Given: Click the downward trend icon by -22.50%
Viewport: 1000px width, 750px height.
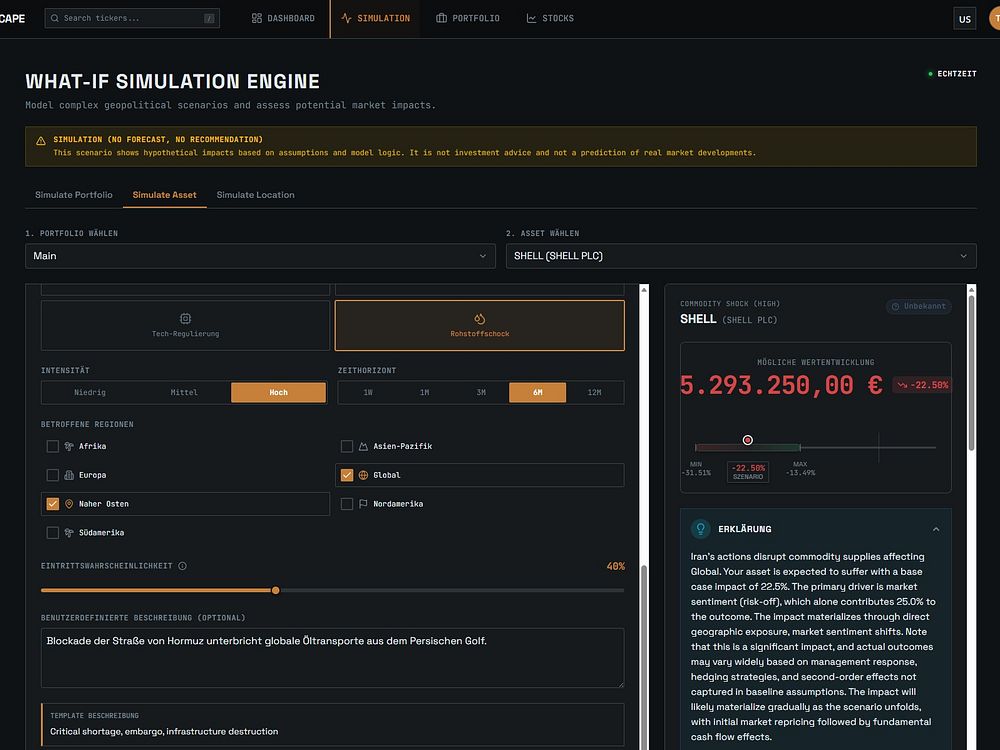Looking at the screenshot, I should coord(902,385).
